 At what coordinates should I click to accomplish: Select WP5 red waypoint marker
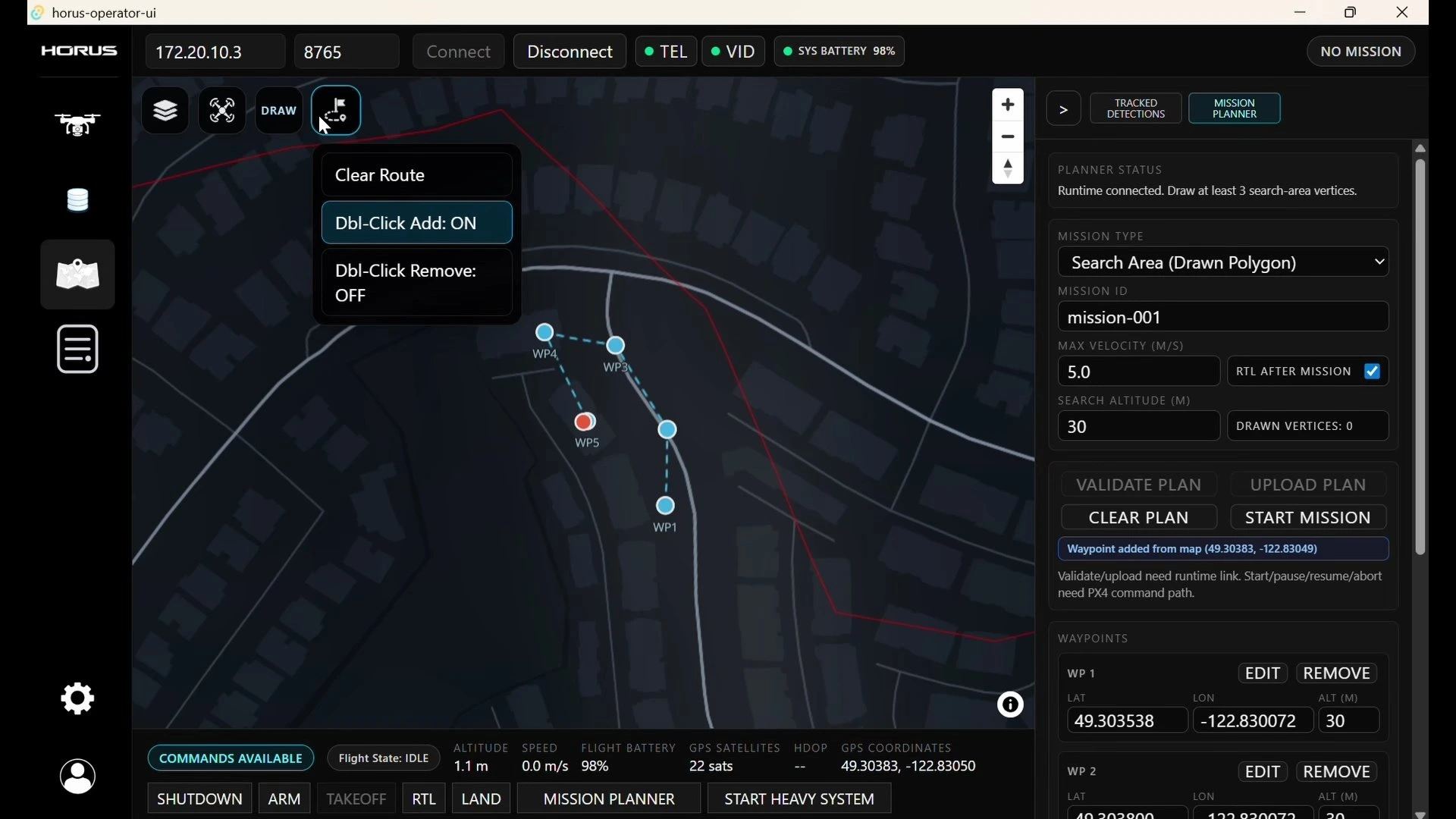(585, 422)
